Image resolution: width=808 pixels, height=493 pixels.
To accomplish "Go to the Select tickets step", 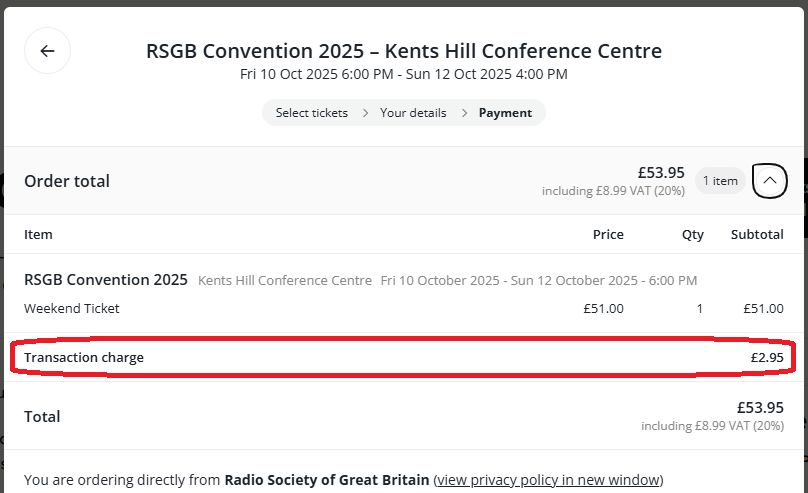I will pos(311,113).
